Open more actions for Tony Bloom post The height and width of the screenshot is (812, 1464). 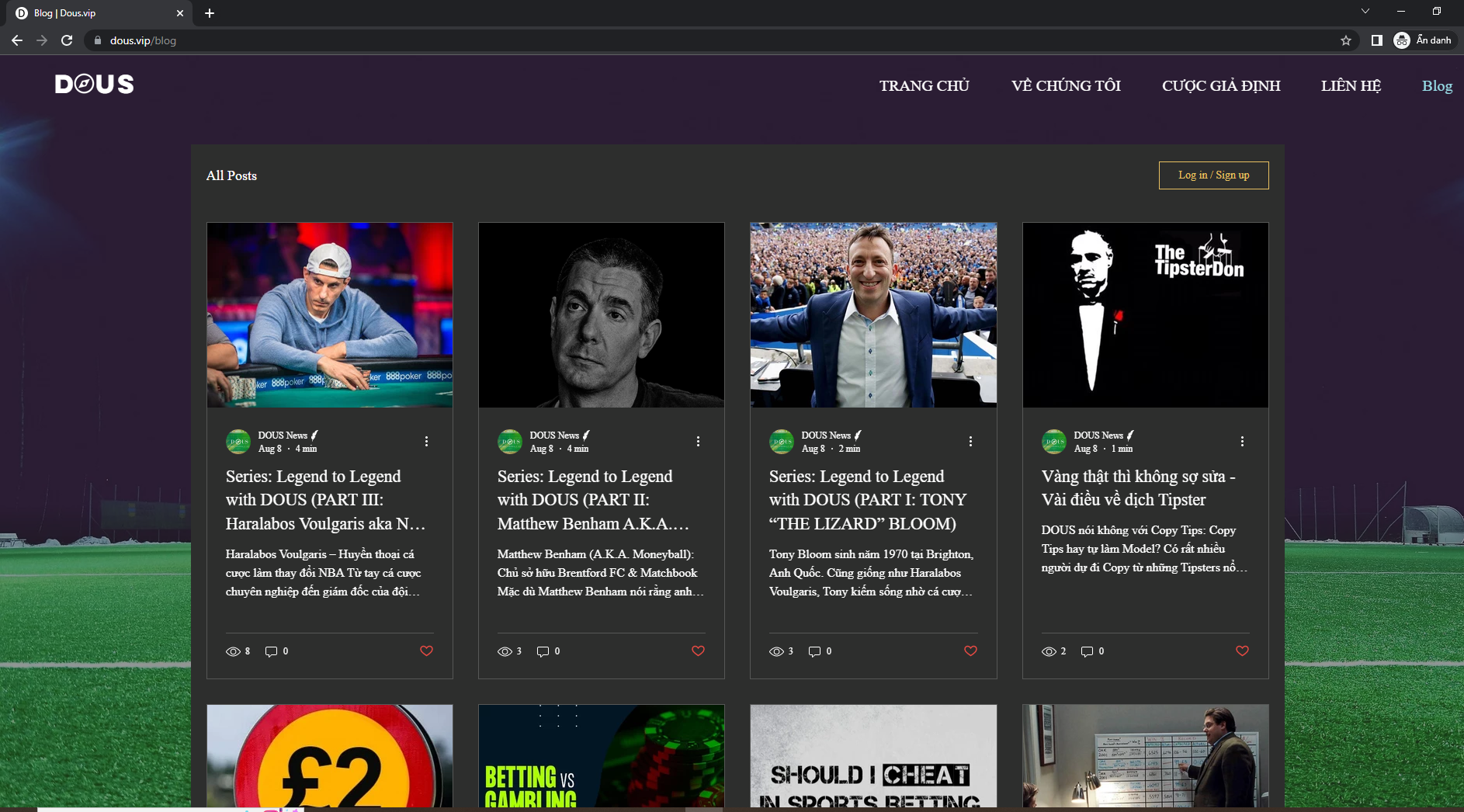pyautogui.click(x=970, y=441)
